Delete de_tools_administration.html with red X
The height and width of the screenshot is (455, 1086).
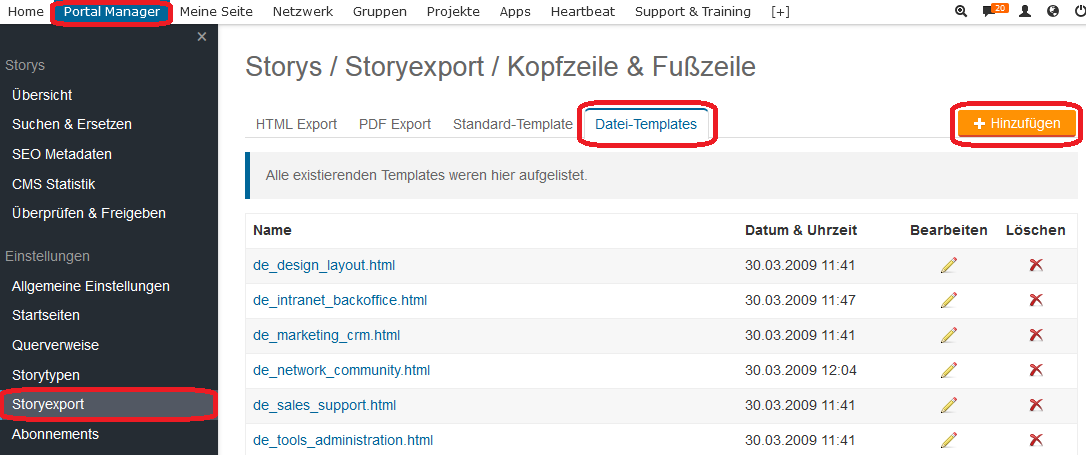point(1036,440)
